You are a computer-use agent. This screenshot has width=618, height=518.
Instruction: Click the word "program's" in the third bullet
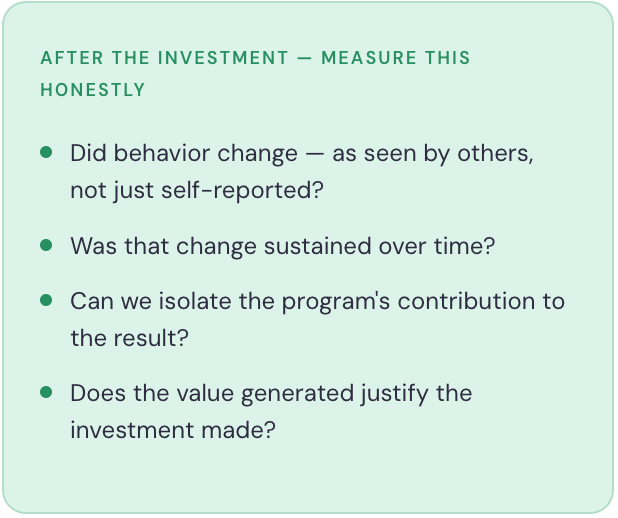coord(337,300)
